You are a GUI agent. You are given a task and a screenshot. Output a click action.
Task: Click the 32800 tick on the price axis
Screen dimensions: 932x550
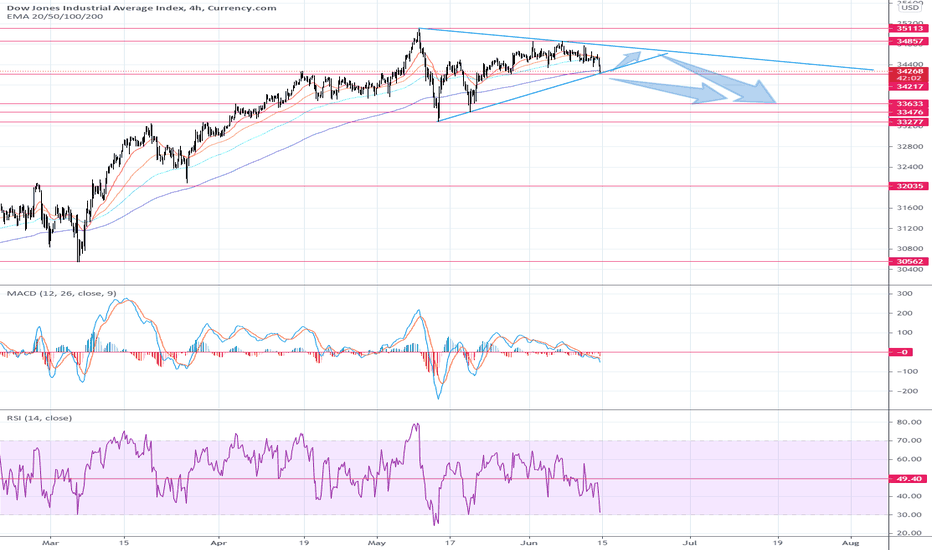(x=909, y=146)
